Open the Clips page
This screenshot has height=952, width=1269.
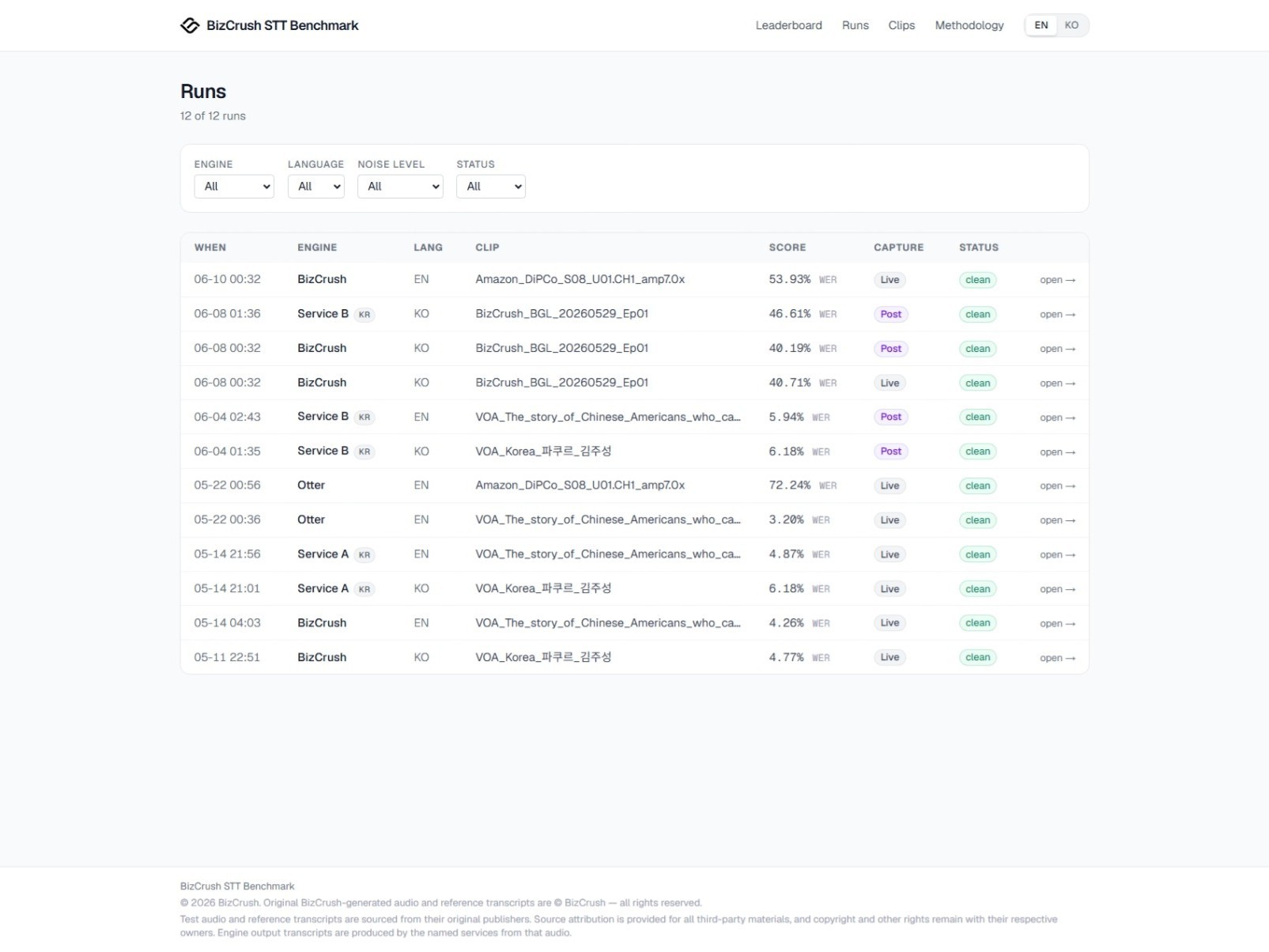point(901,25)
